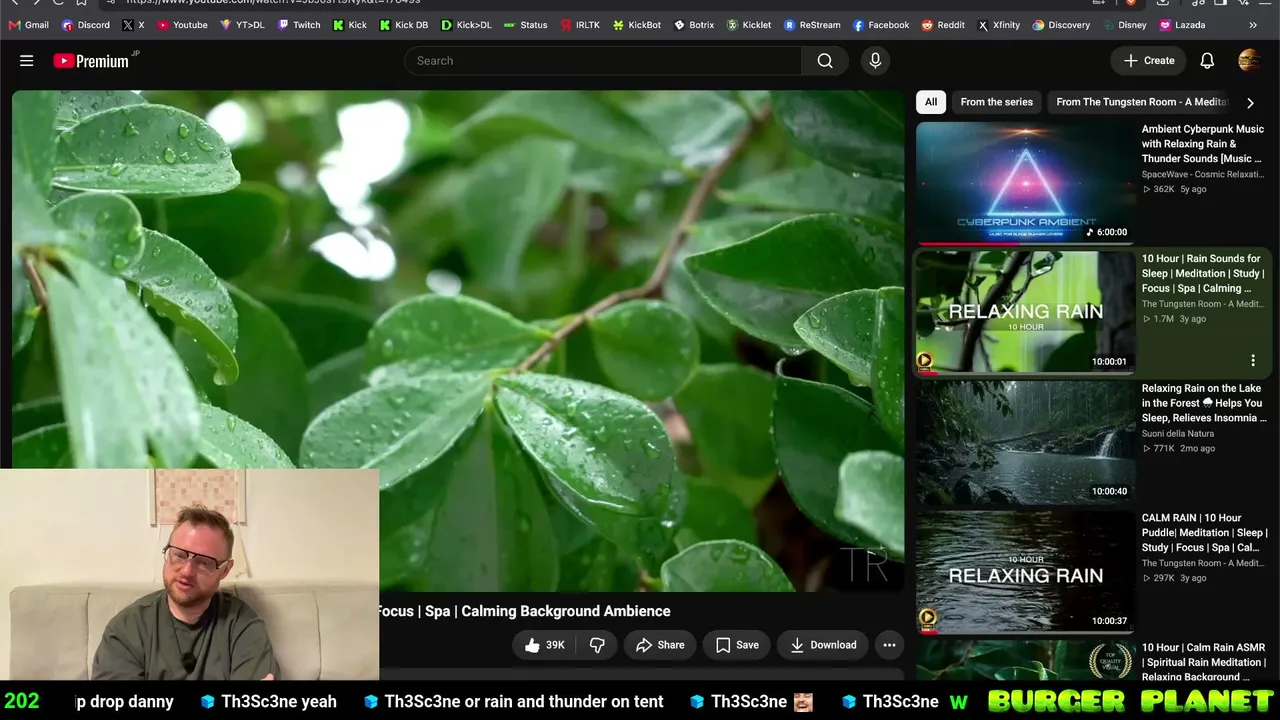Show more filter chips with the next arrow
The width and height of the screenshot is (1280, 720).
1250,102
